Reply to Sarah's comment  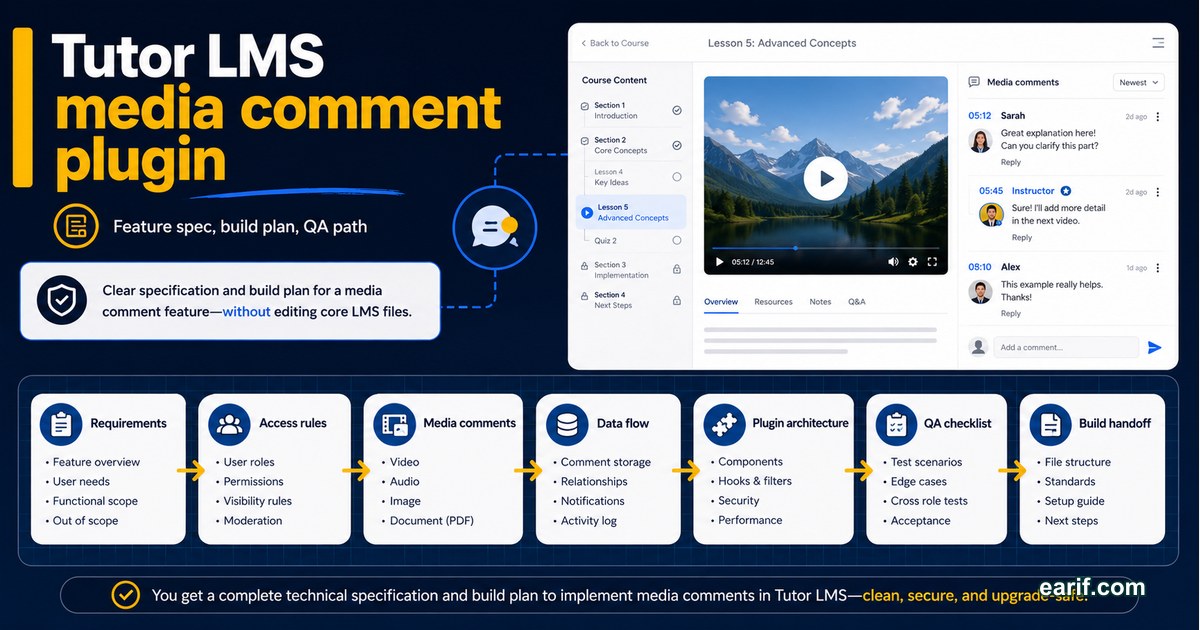pos(1011,162)
